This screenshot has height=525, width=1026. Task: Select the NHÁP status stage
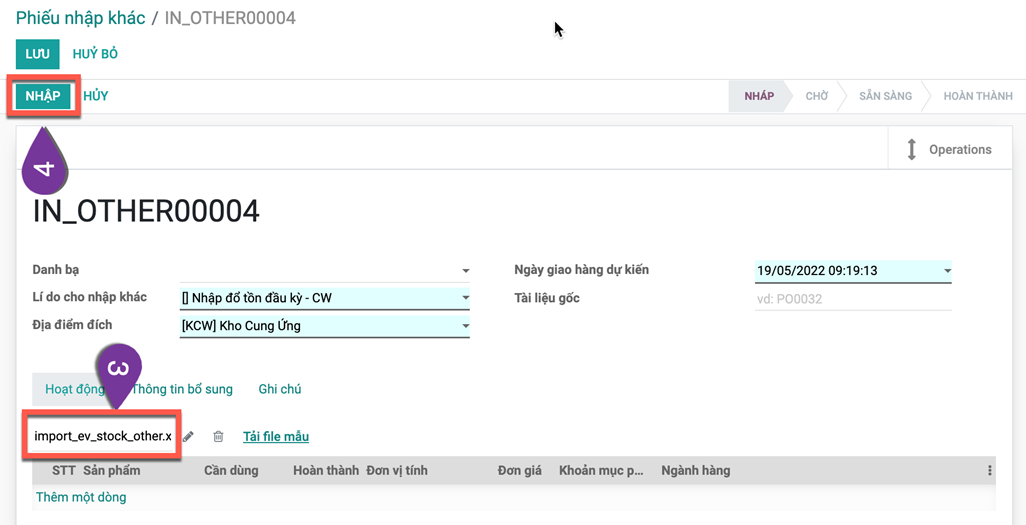pos(759,96)
